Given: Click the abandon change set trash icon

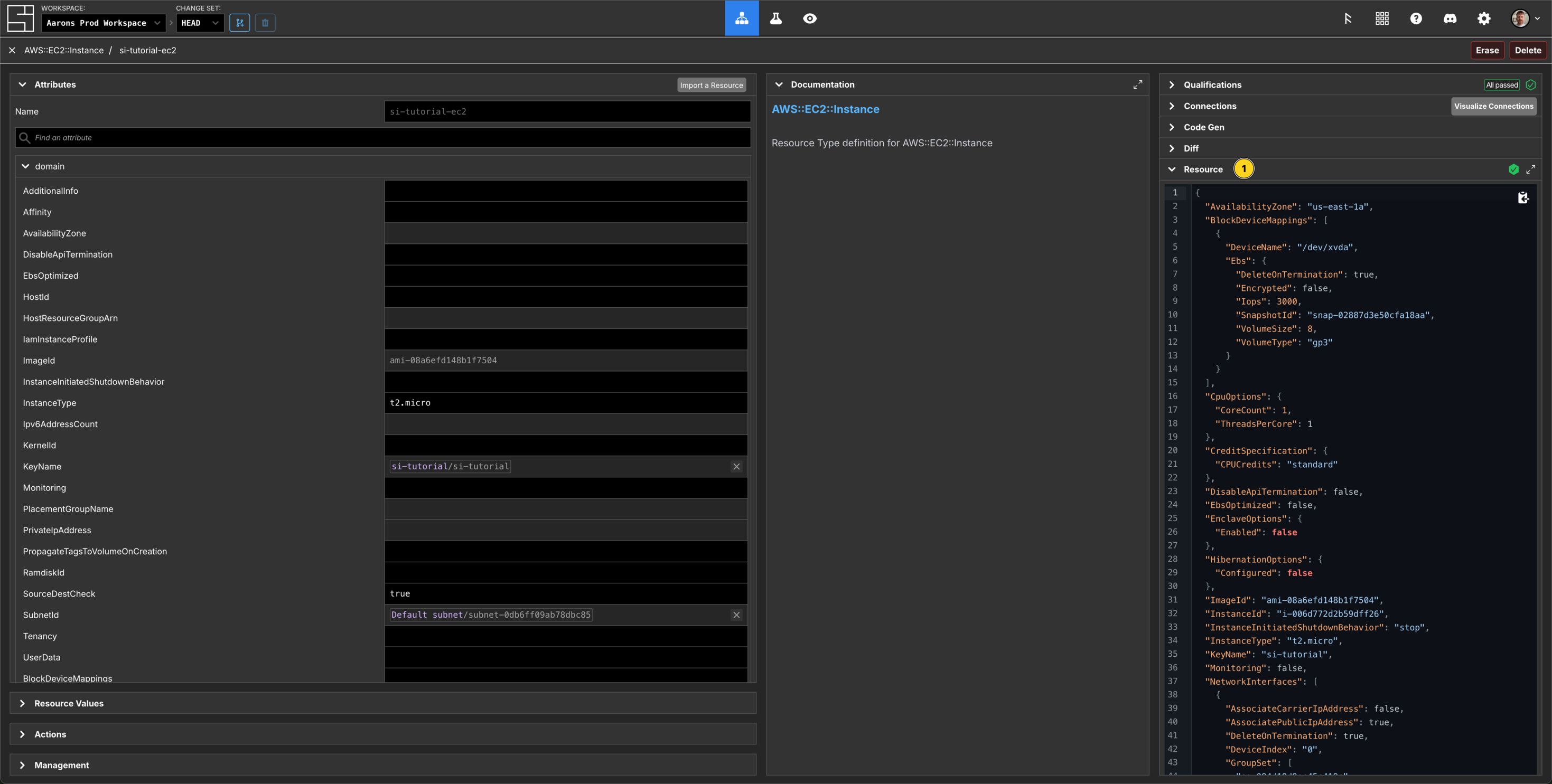Looking at the screenshot, I should (265, 23).
